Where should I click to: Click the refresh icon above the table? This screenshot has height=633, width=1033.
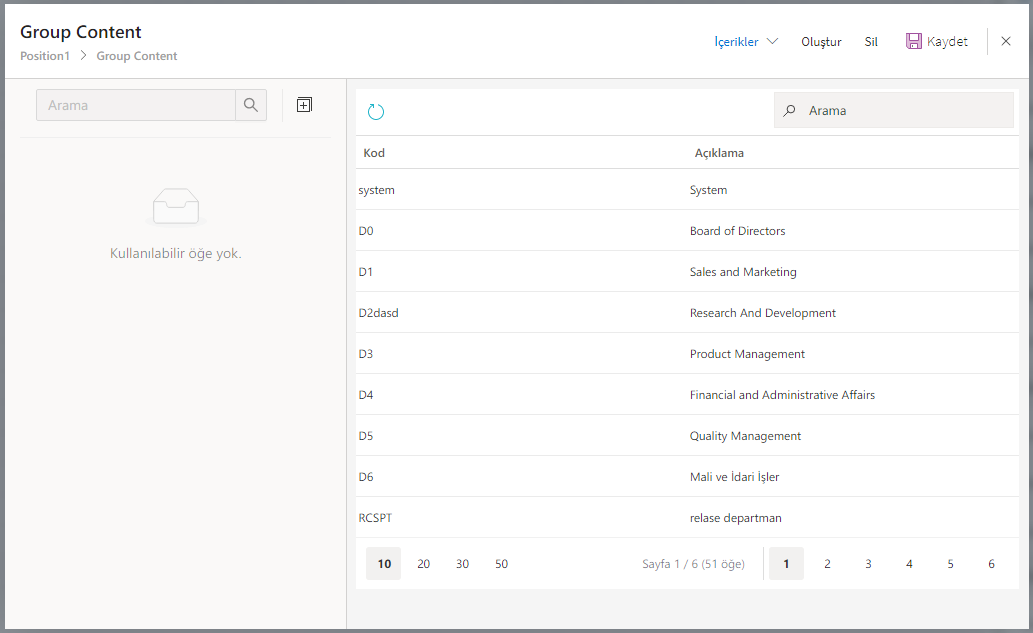click(376, 111)
